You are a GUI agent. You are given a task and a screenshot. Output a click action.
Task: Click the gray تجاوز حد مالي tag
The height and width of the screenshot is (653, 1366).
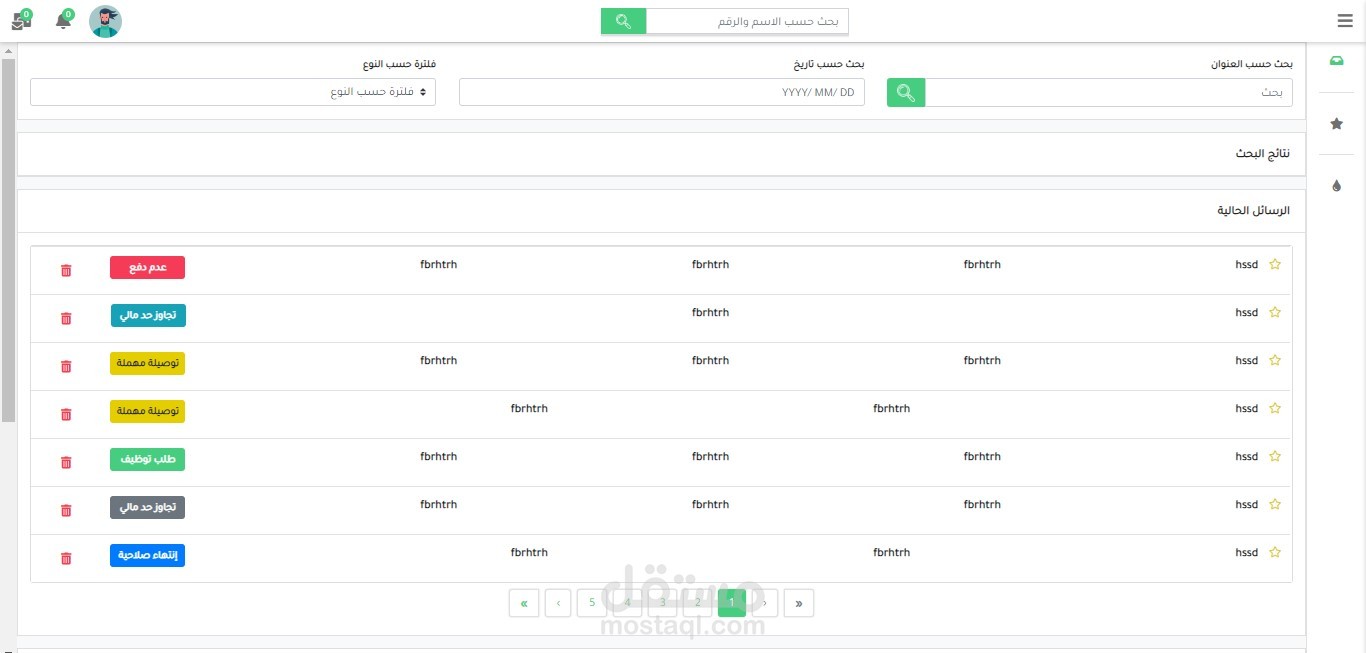tap(147, 507)
